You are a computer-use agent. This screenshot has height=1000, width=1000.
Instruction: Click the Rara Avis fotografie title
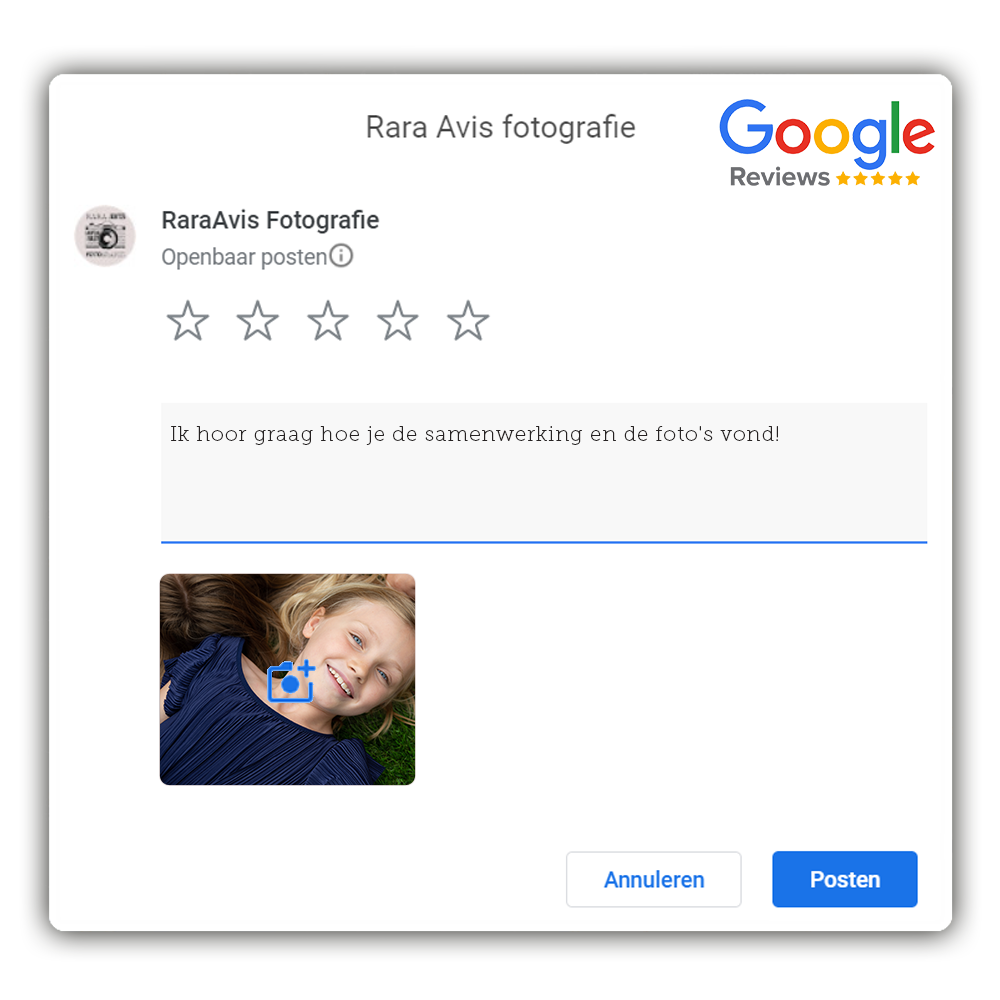501,127
